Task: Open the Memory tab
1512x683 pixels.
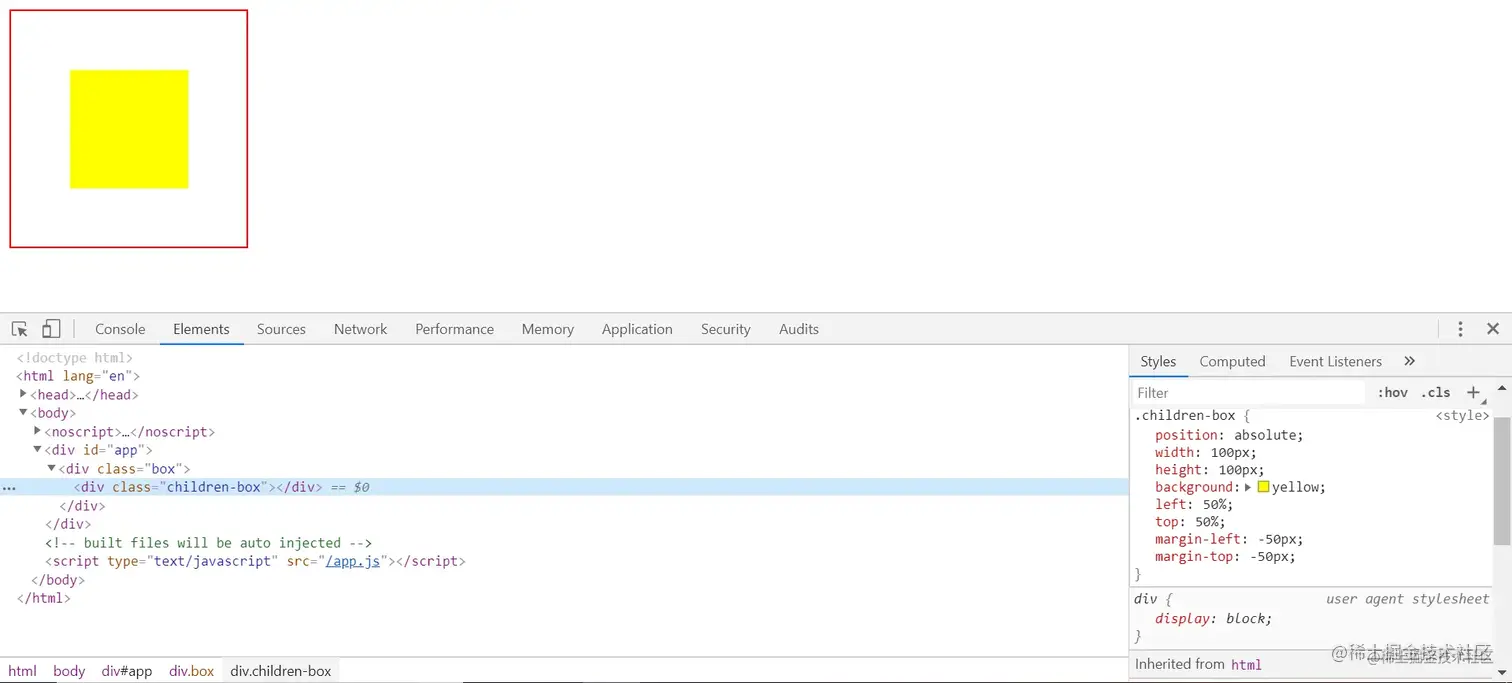Action: coord(547,329)
